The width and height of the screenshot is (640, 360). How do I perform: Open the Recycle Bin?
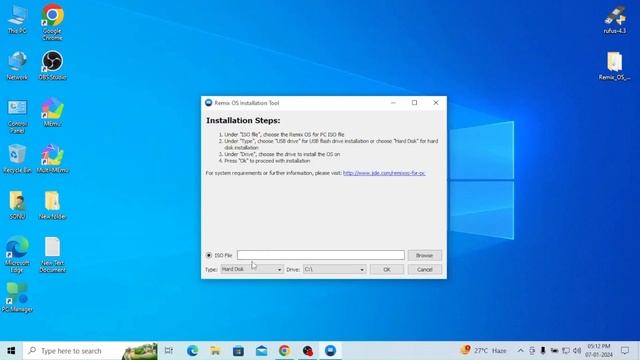coord(17,158)
